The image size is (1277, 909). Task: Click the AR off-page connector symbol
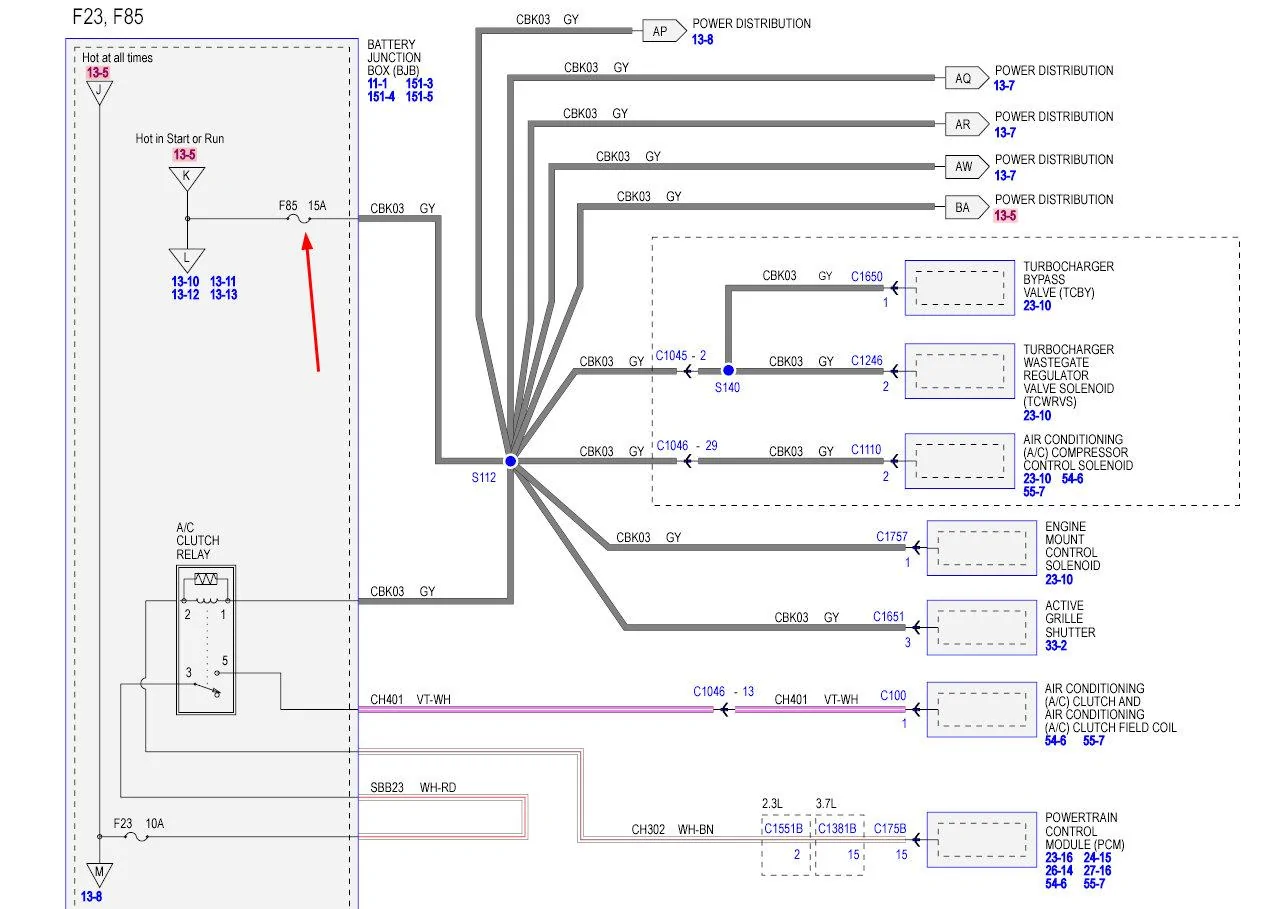[x=968, y=125]
